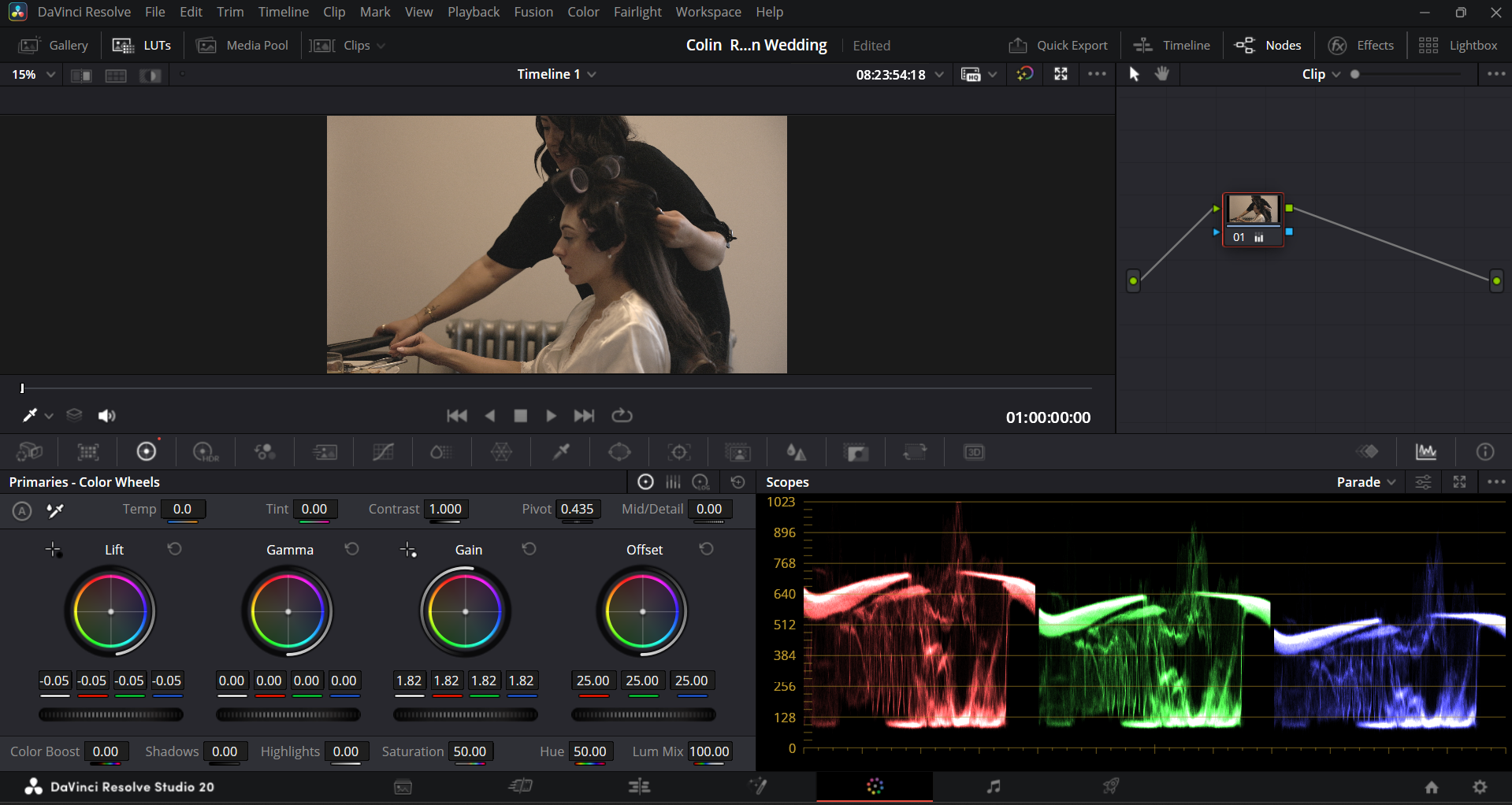
Task: Play the clip forward
Action: point(552,415)
